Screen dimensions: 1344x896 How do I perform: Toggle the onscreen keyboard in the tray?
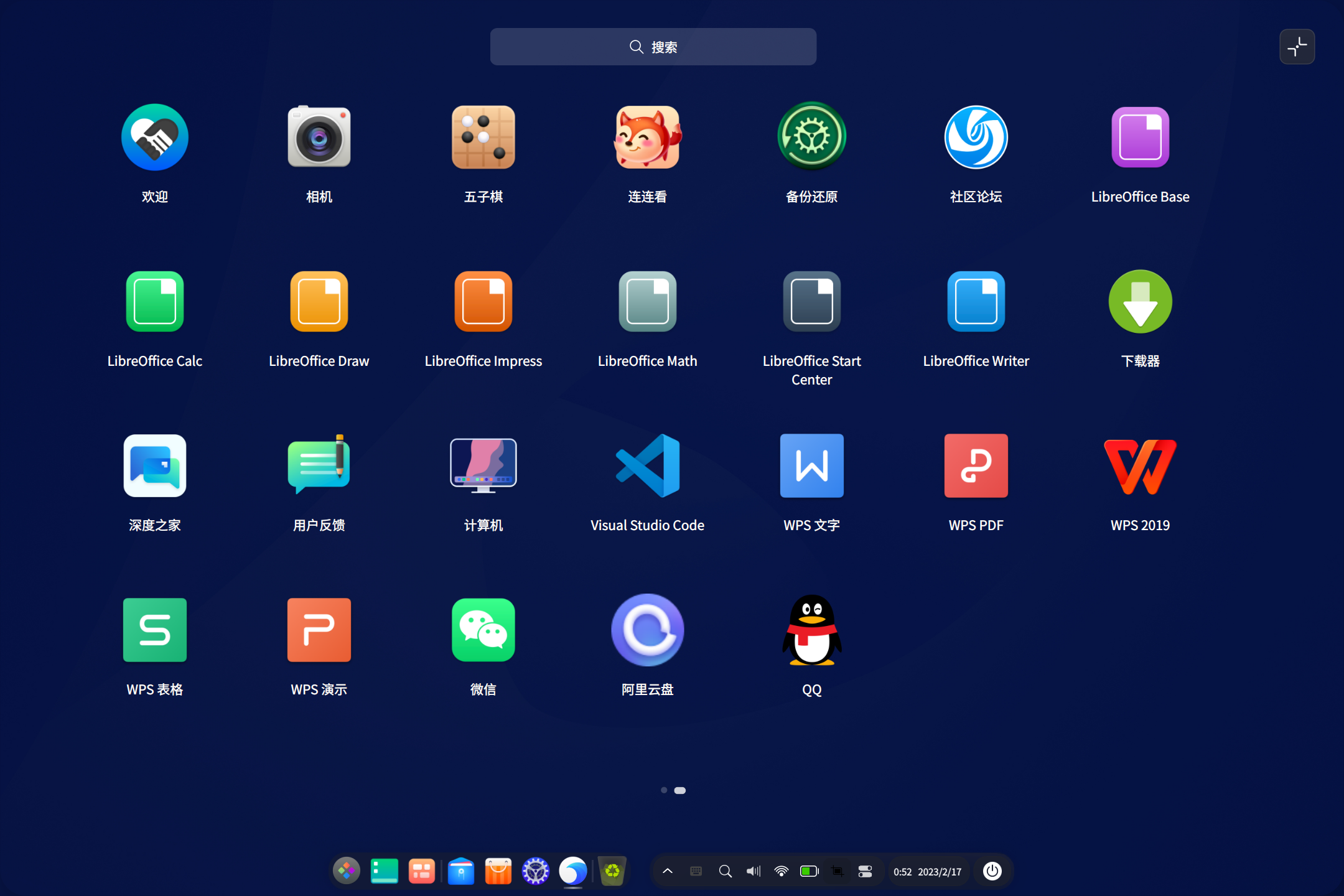coord(695,871)
